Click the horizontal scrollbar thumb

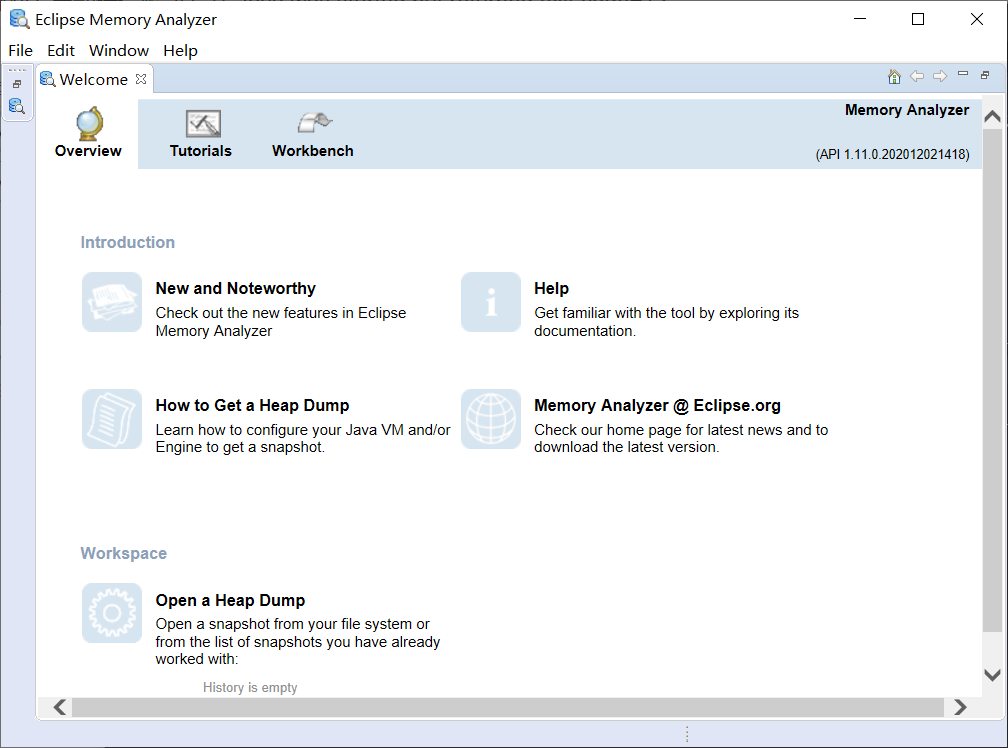pyautogui.click(x=508, y=708)
